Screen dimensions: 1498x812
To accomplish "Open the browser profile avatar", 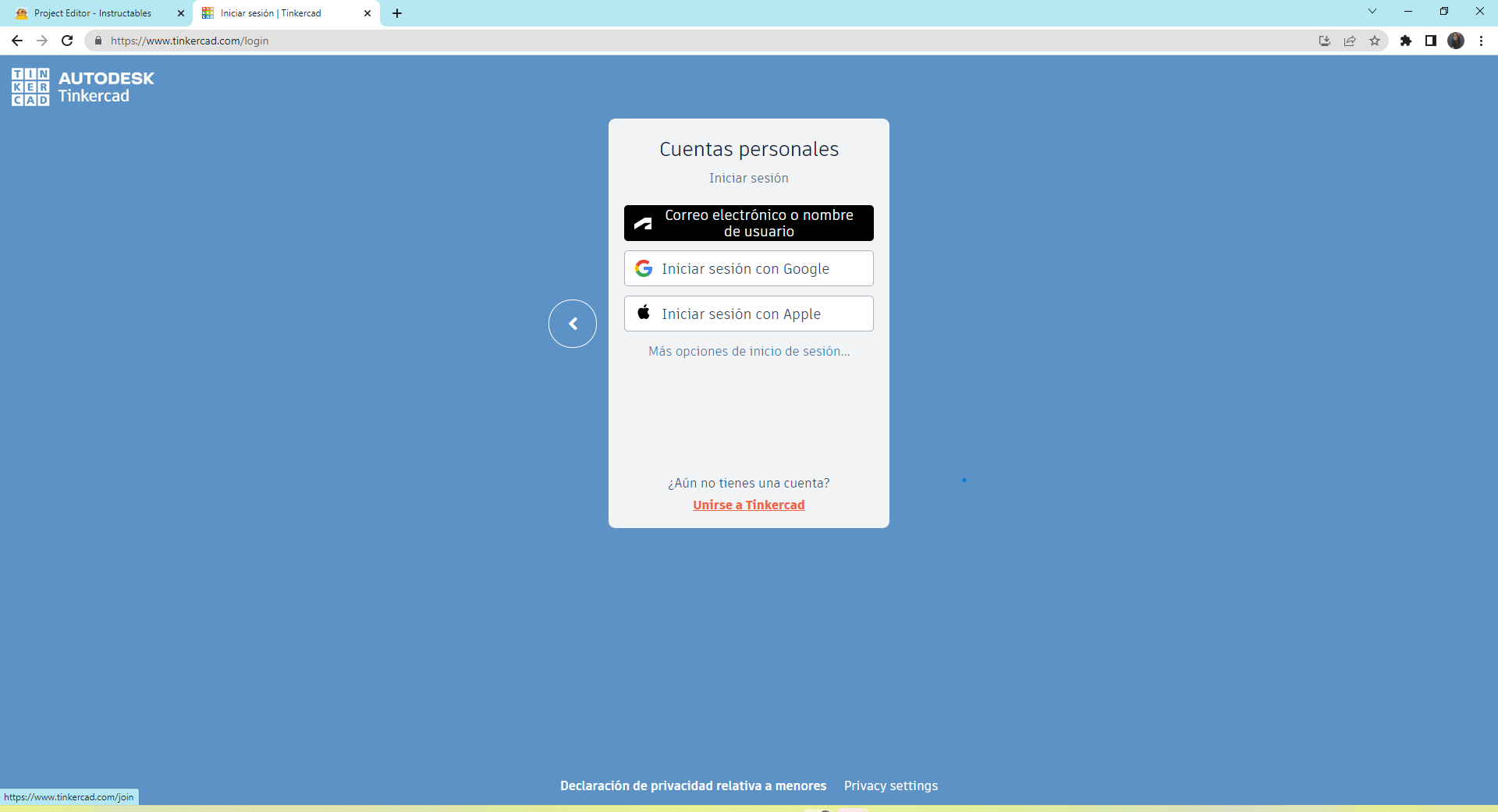I will (1456, 41).
